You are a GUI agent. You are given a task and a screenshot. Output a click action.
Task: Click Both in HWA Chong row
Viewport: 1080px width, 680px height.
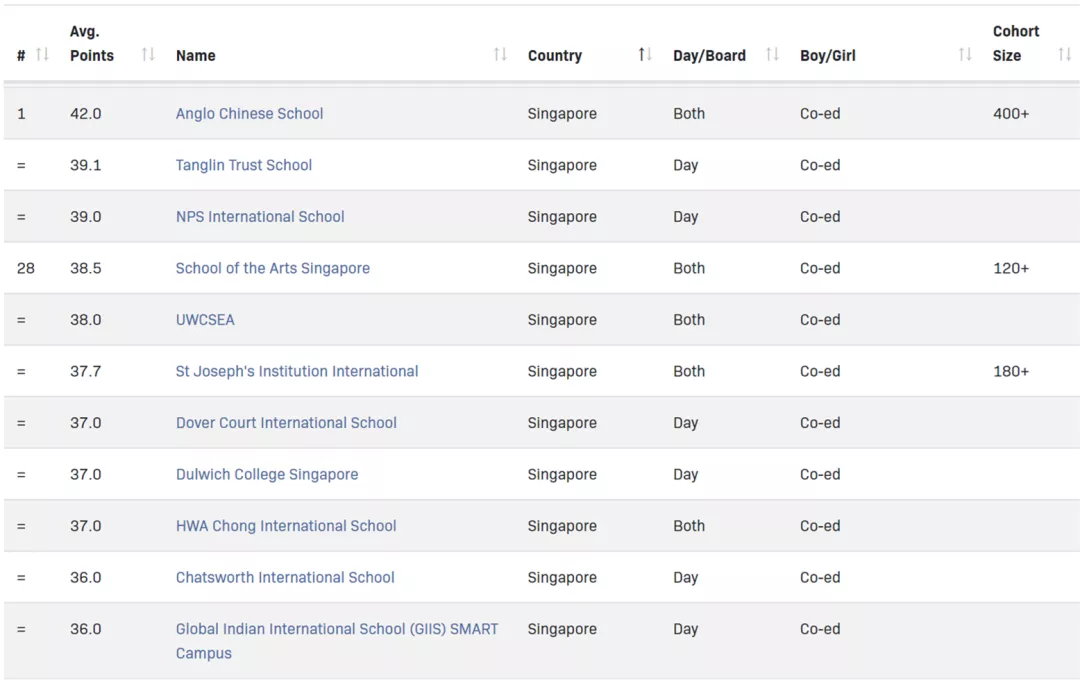pos(689,526)
